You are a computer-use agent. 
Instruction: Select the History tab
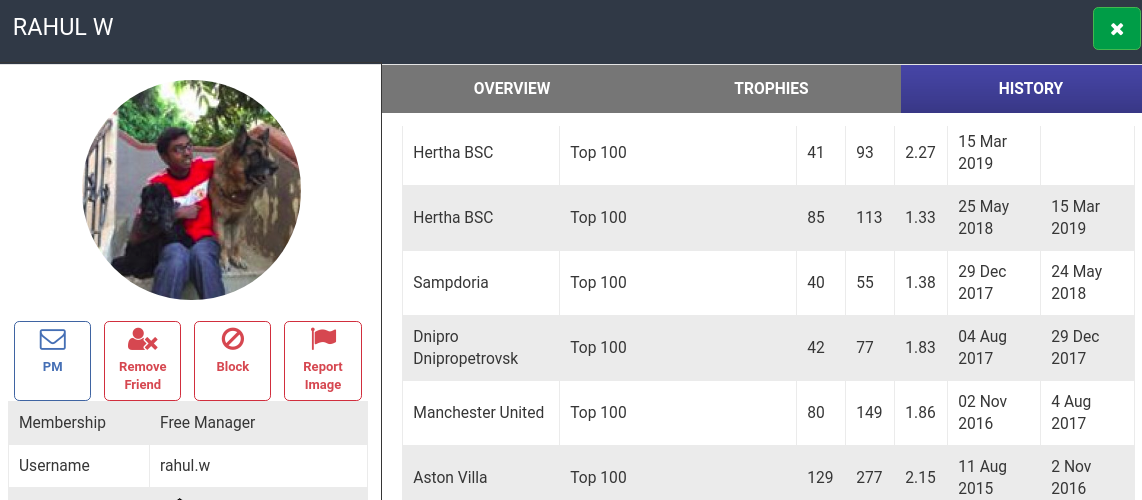click(1030, 88)
